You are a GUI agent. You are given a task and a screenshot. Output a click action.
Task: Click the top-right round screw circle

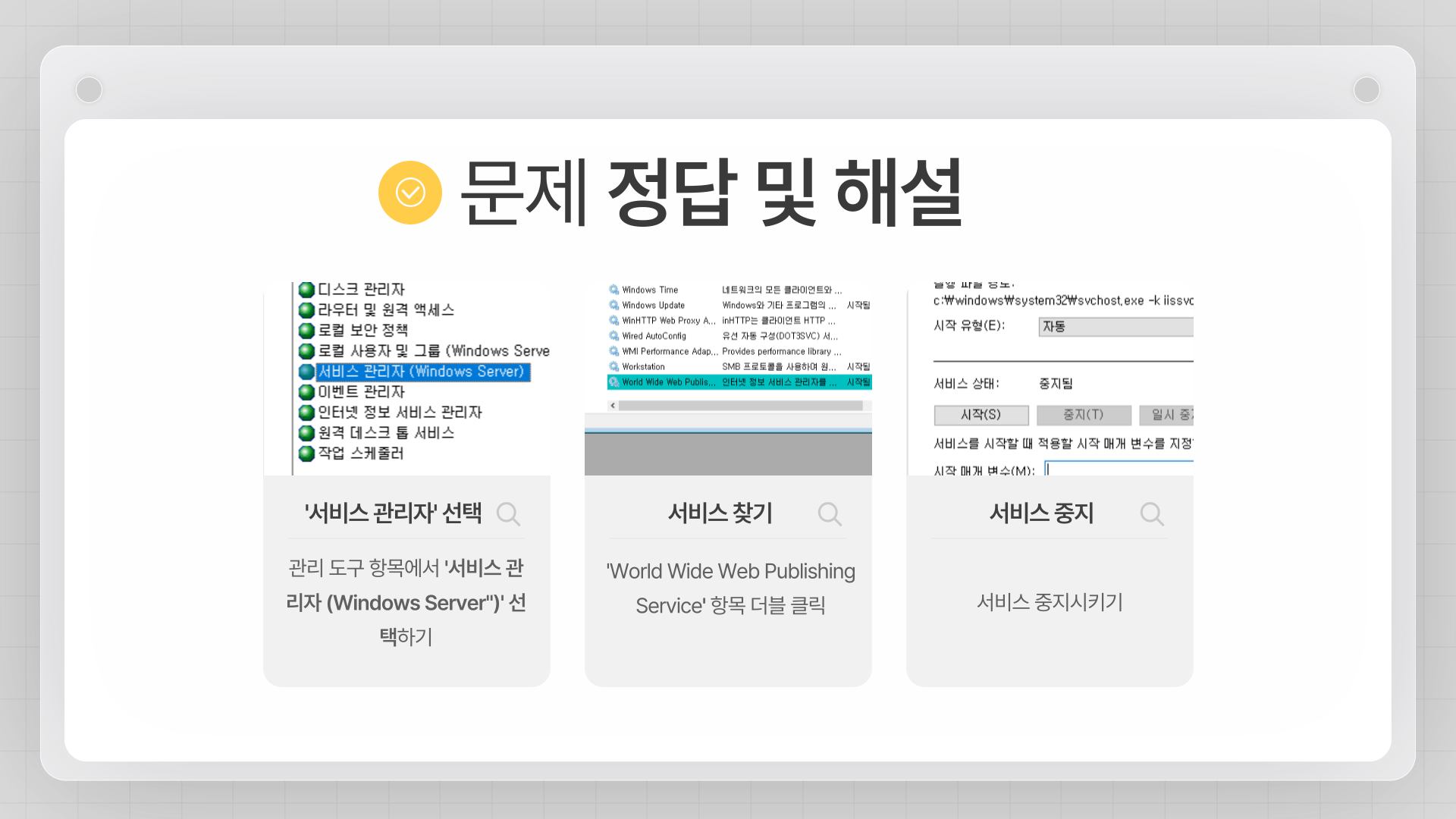coord(1367,89)
